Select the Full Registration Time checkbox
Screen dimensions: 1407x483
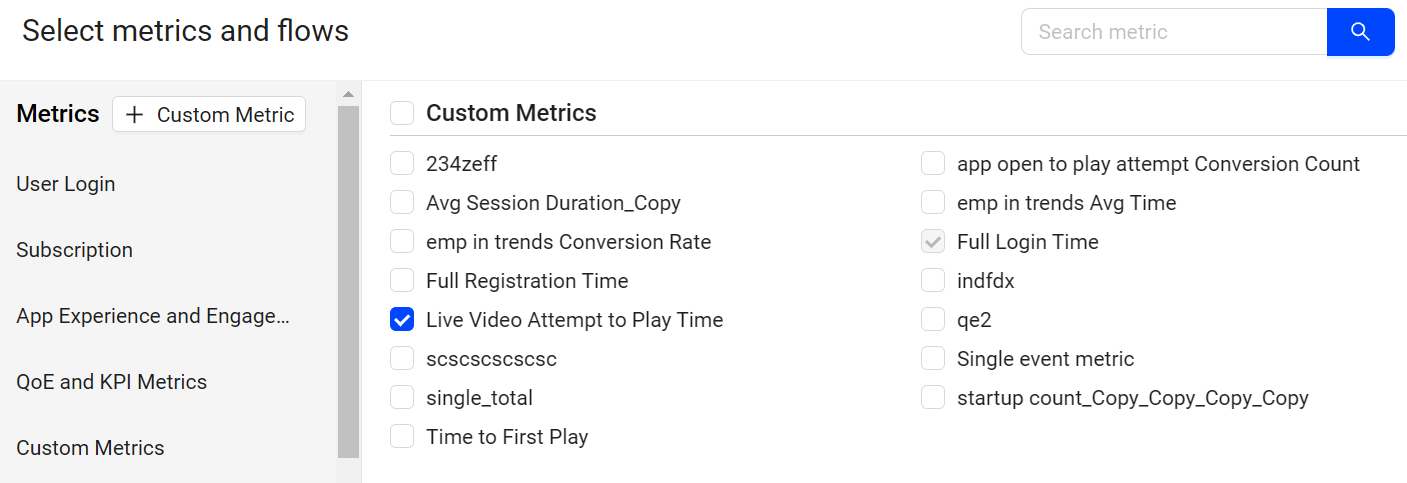(x=402, y=281)
